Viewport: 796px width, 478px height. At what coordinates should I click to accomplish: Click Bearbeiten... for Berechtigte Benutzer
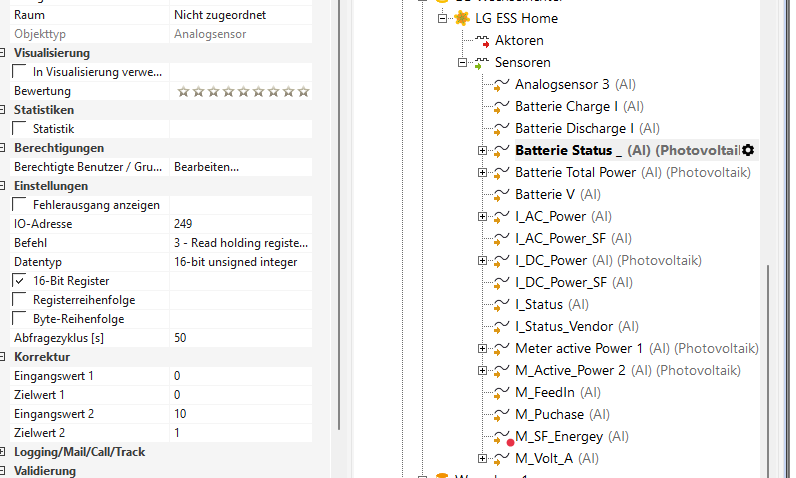point(206,167)
